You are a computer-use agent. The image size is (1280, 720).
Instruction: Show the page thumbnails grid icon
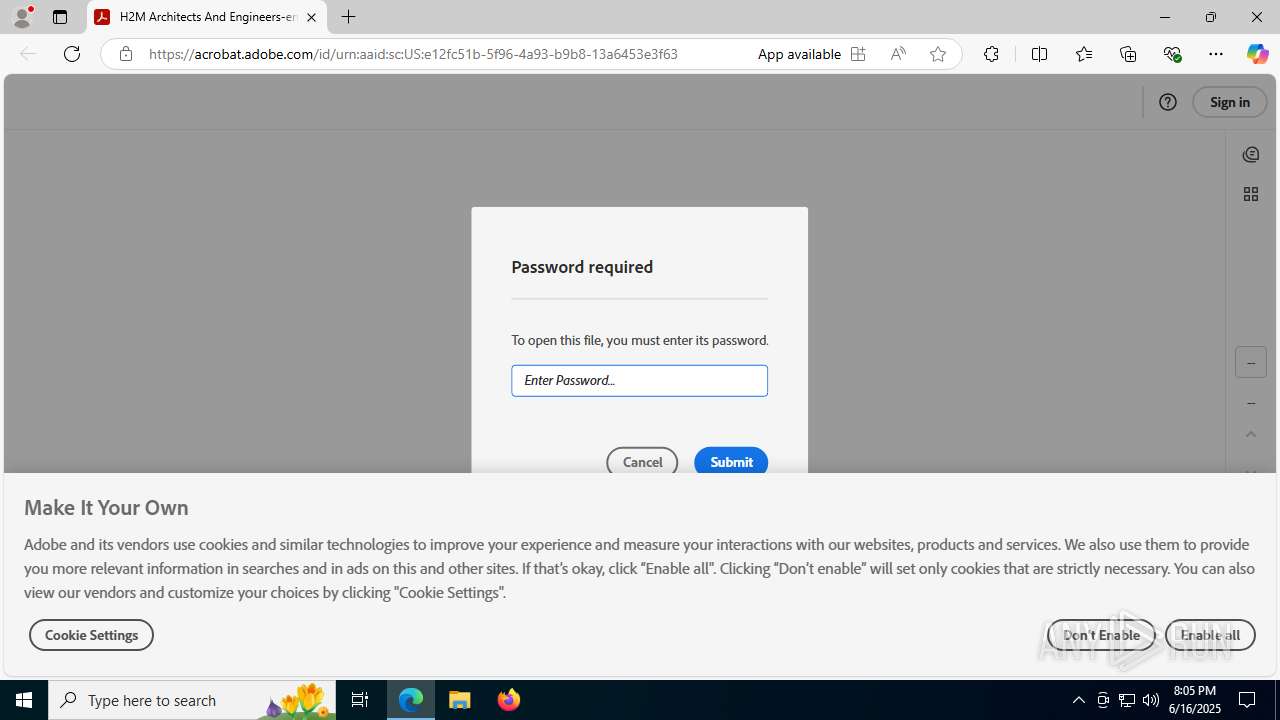[1250, 194]
